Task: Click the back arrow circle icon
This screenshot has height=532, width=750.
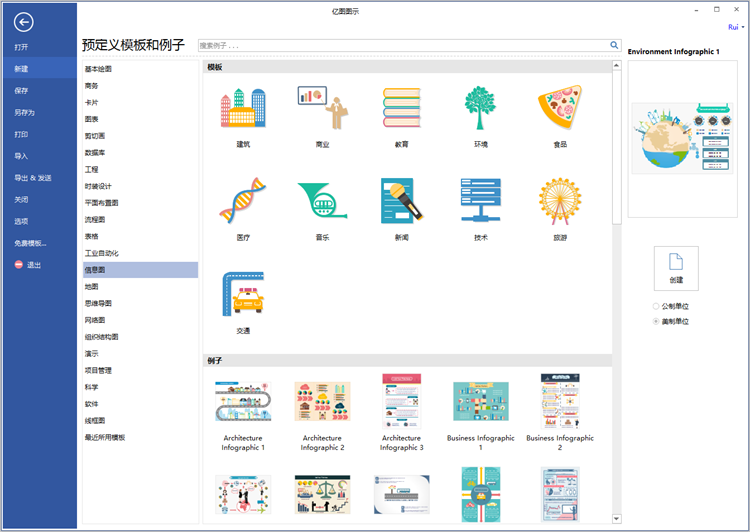Action: [23, 22]
